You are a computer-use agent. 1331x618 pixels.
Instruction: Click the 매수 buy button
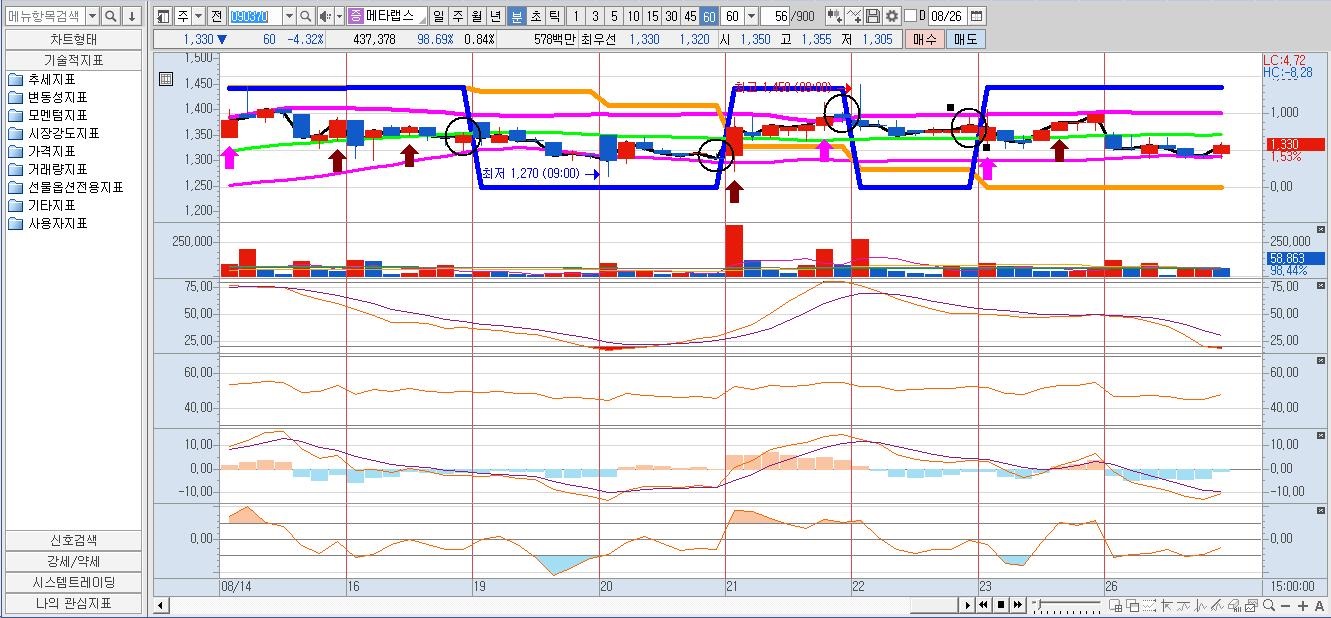(925, 39)
